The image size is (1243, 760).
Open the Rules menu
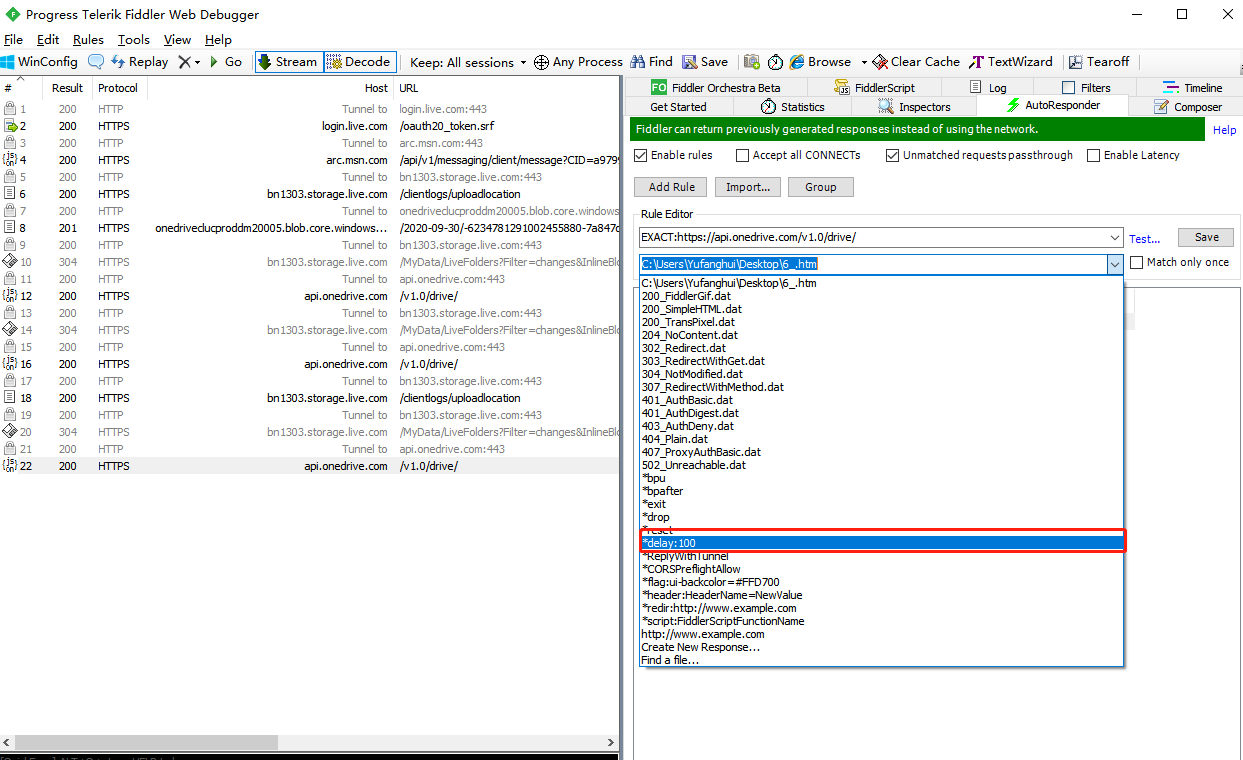point(88,40)
